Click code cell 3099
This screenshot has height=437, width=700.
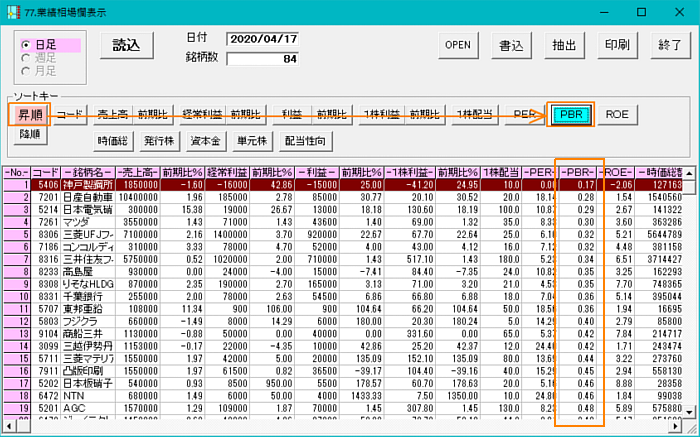[46, 346]
